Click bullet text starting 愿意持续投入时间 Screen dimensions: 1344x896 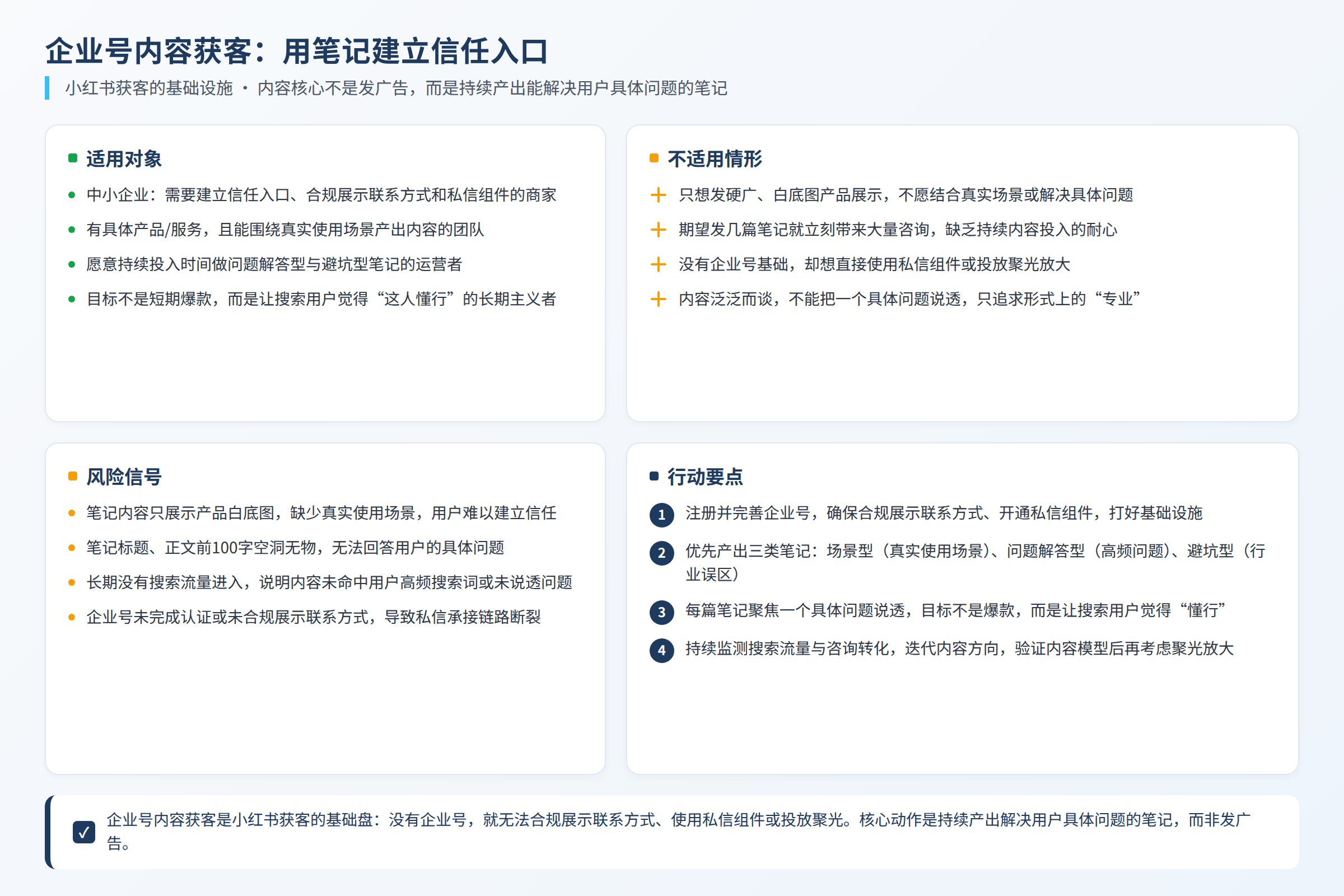274,264
